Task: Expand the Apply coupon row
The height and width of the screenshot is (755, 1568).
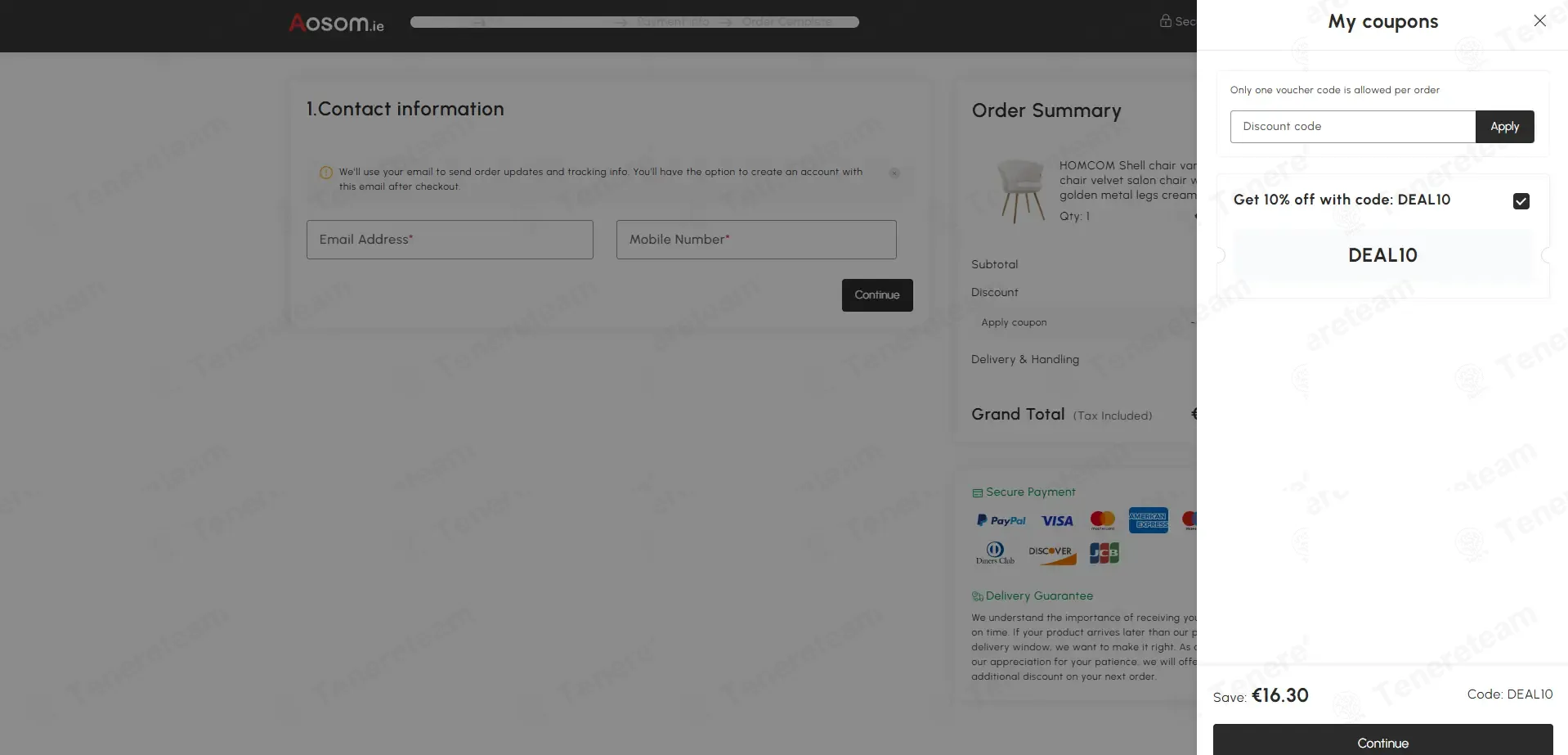Action: coord(1085,322)
